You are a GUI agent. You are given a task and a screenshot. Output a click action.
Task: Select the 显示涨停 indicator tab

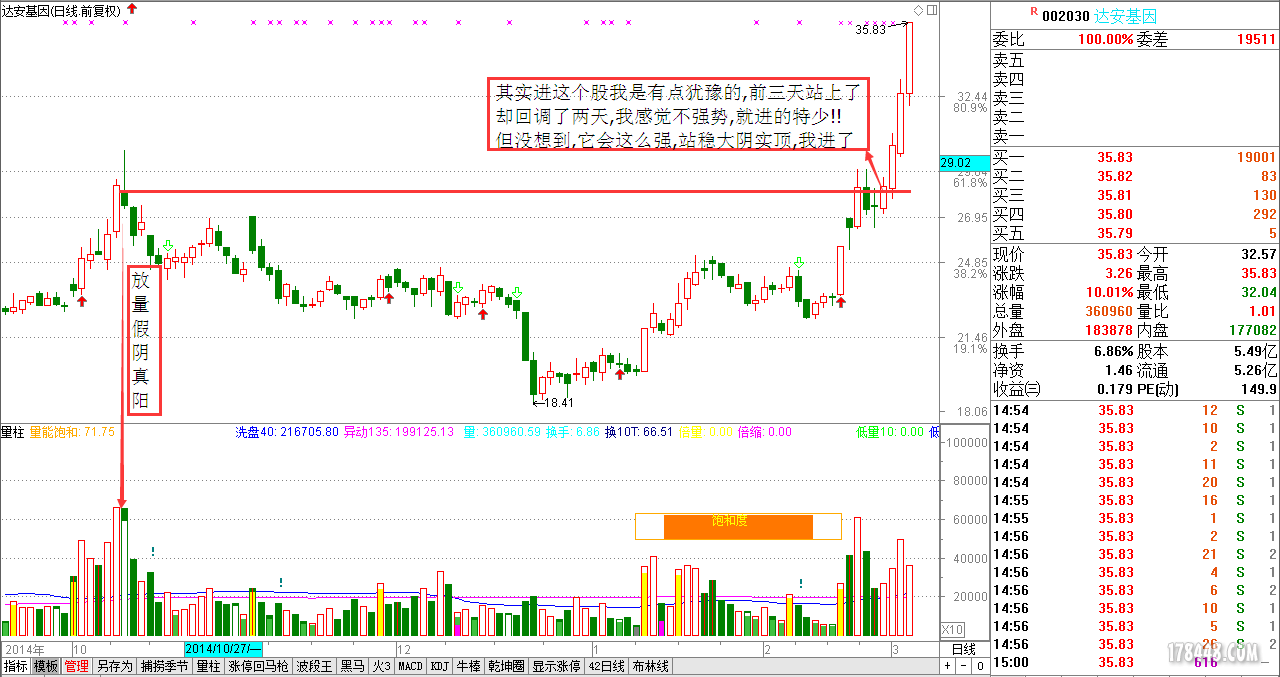557,666
